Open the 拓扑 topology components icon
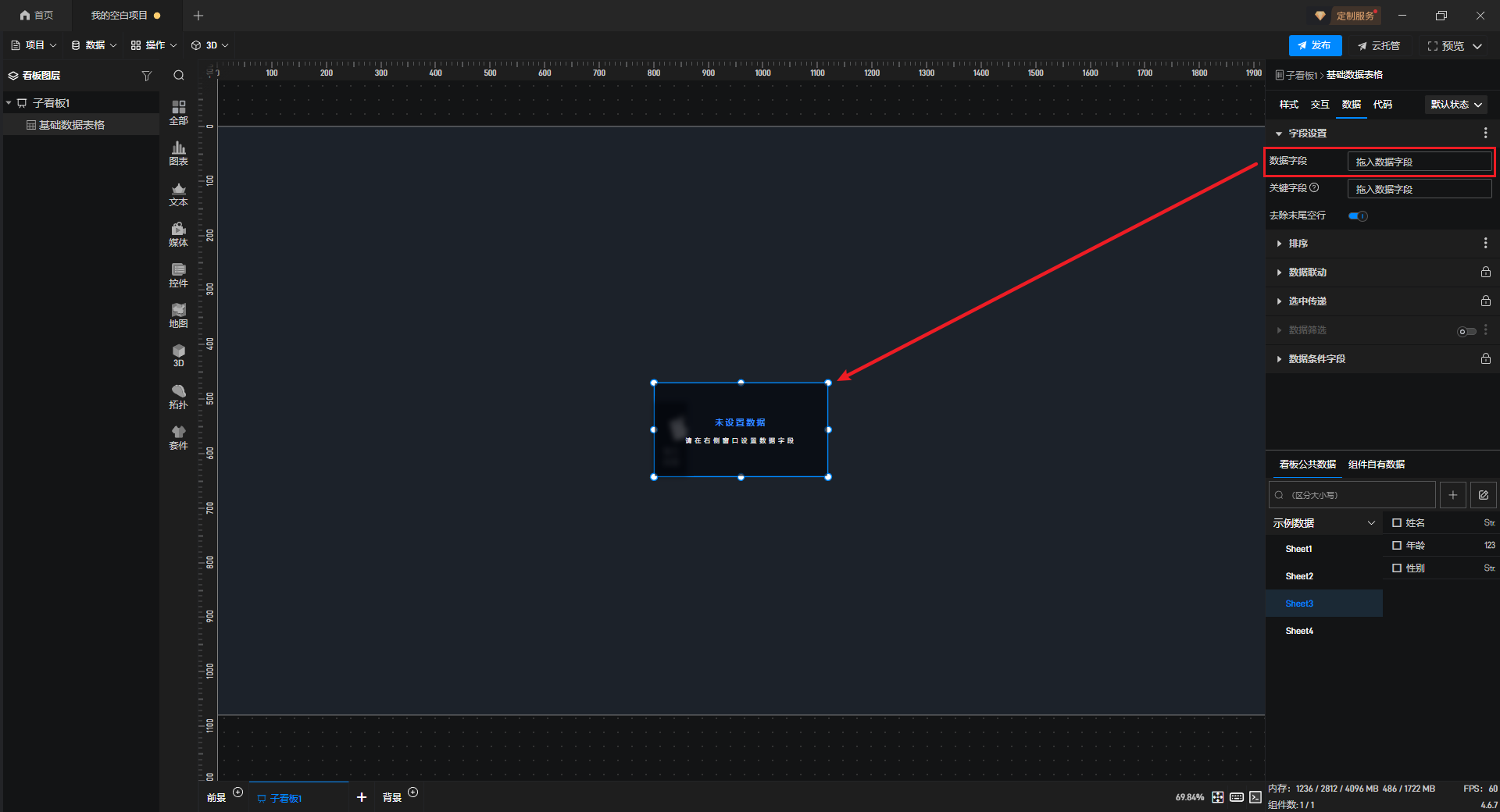The image size is (1500, 812). coord(178,396)
